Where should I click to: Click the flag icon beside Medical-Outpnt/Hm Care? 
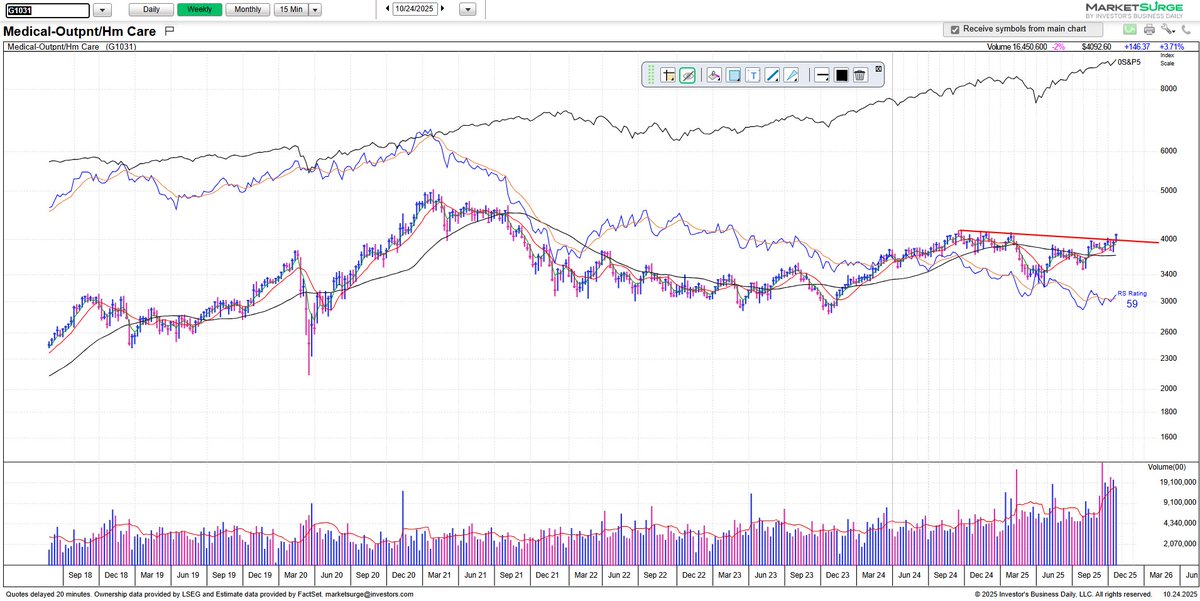pyautogui.click(x=169, y=31)
